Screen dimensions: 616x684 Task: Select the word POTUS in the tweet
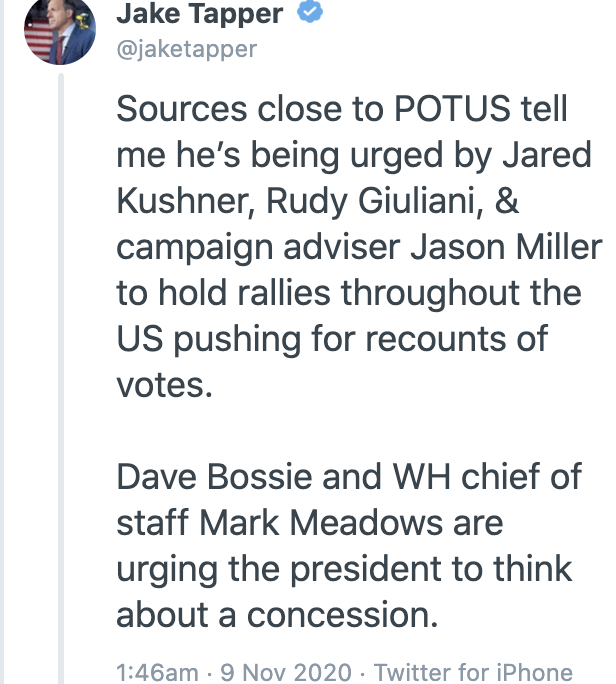tap(452, 109)
